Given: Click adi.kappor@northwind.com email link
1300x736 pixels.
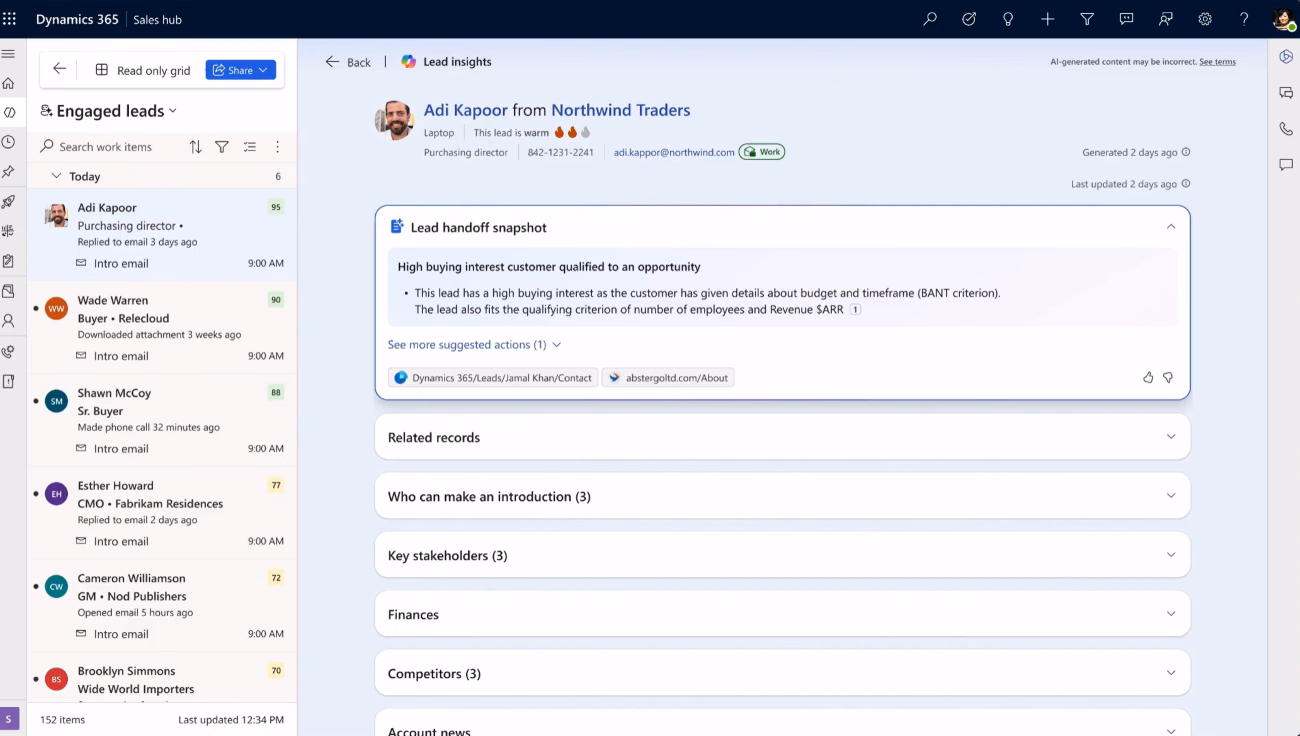Looking at the screenshot, I should point(674,152).
